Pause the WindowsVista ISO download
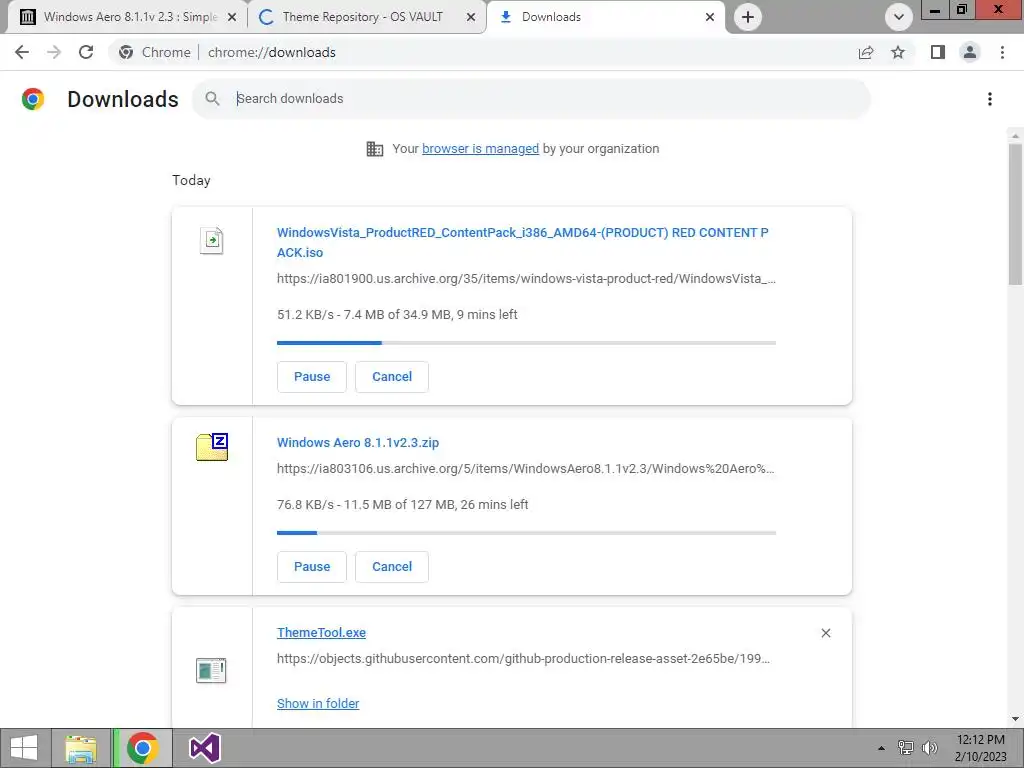Image resolution: width=1024 pixels, height=768 pixels. 312,377
